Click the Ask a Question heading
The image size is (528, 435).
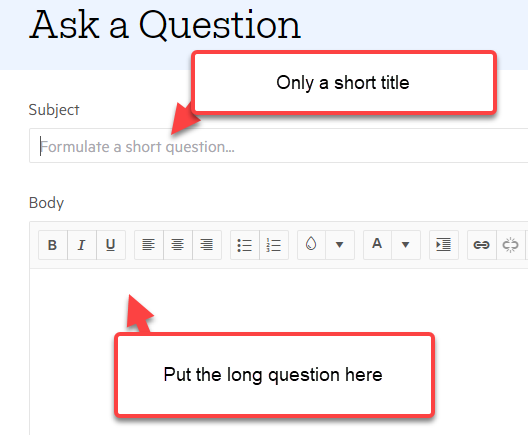[165, 25]
